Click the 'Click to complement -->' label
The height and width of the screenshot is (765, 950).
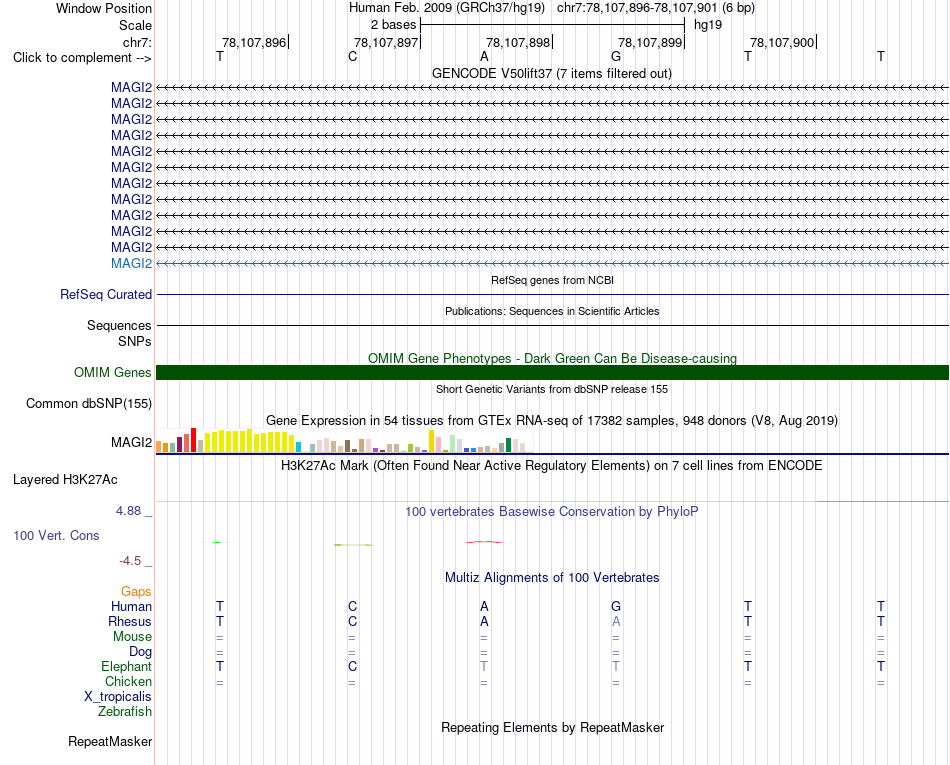tap(82, 58)
